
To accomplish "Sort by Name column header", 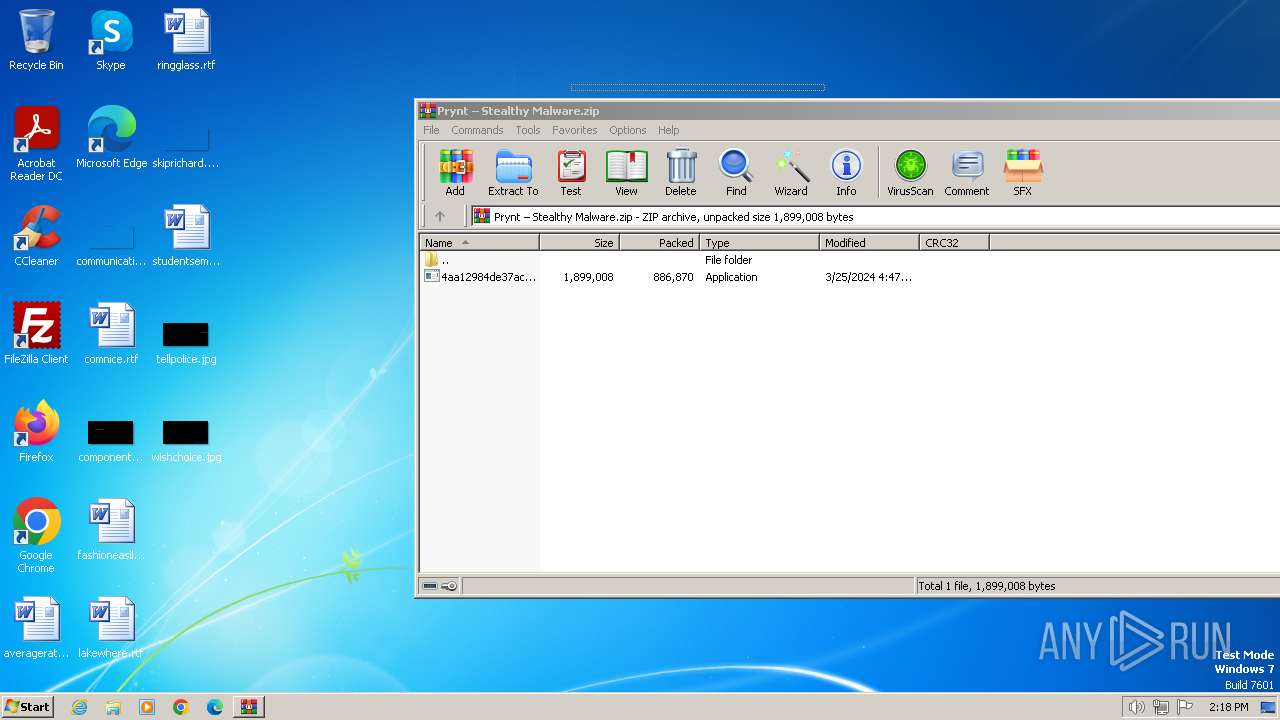I will coord(479,243).
